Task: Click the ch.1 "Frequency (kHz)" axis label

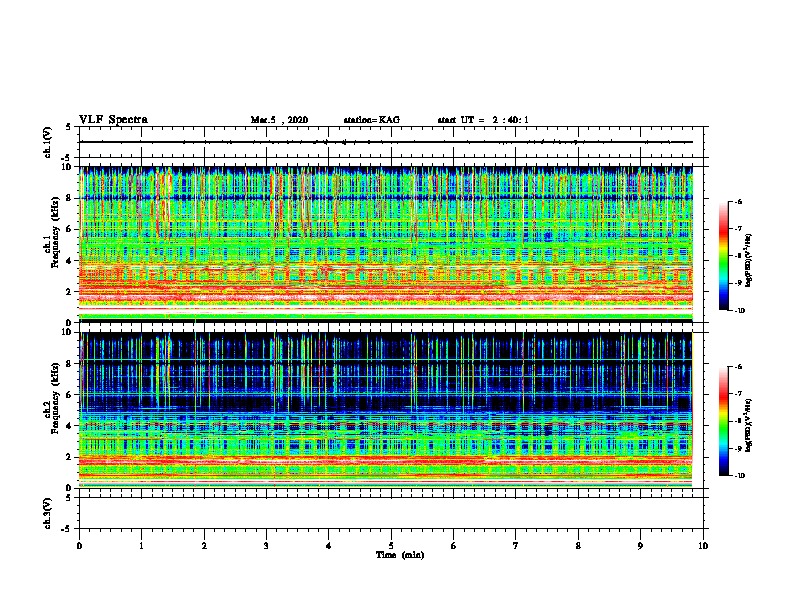Action: click(55, 232)
